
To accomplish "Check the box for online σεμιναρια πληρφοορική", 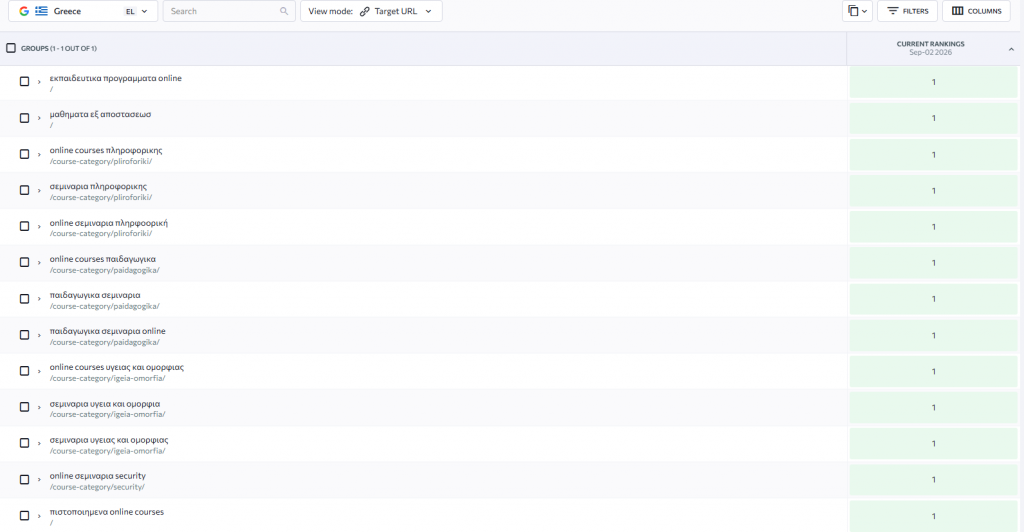I will point(24,226).
